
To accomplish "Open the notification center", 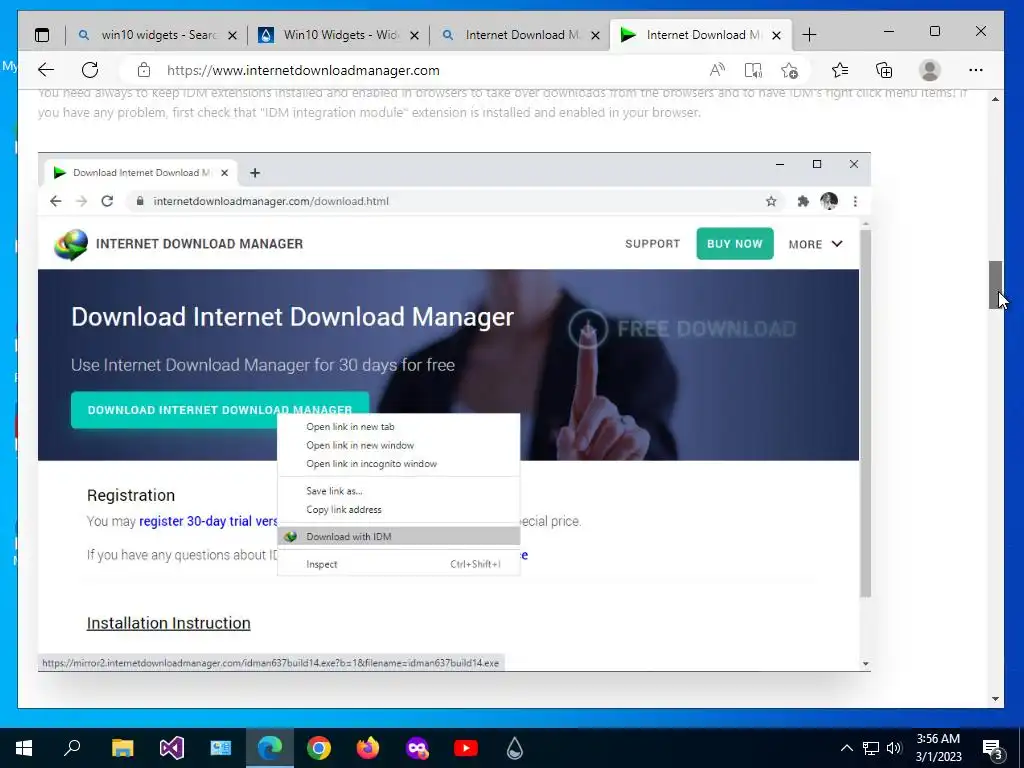I will coord(993,748).
